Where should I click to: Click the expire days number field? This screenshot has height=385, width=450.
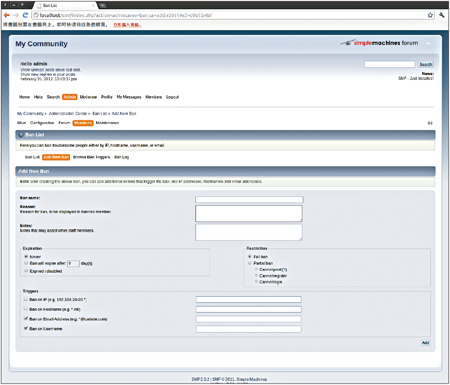tap(73, 263)
